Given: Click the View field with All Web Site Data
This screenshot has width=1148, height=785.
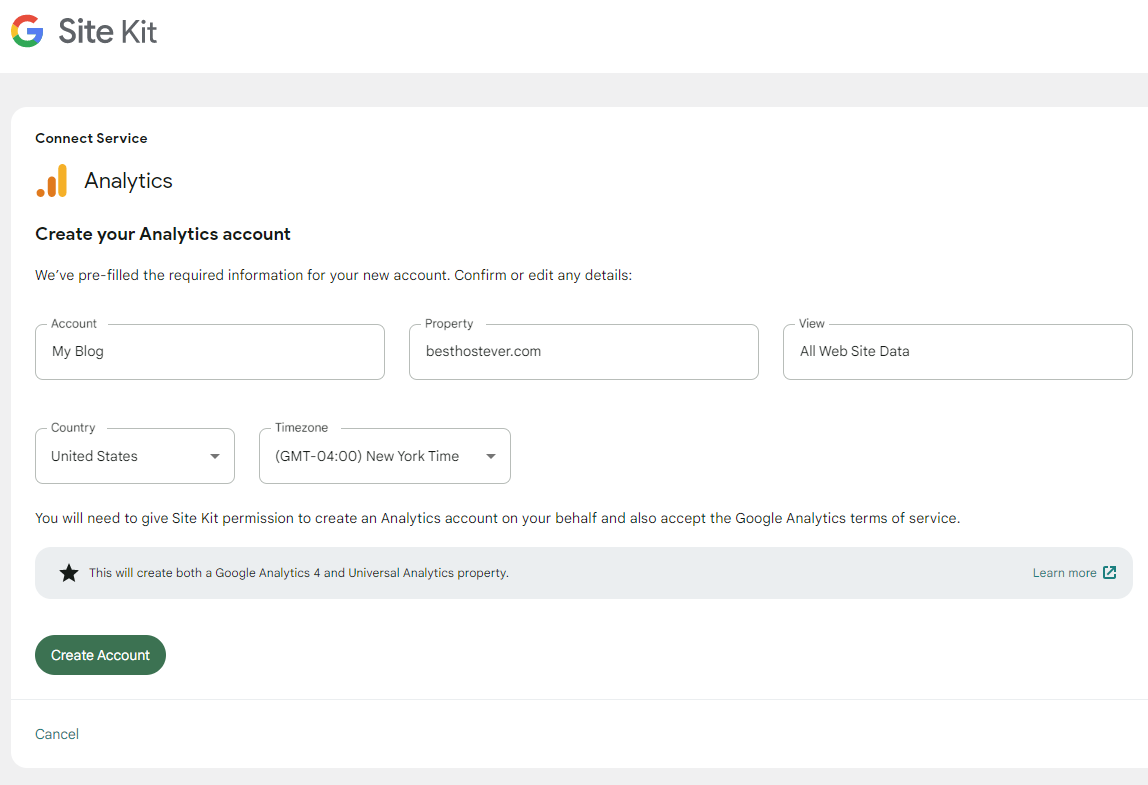Looking at the screenshot, I should (x=958, y=351).
